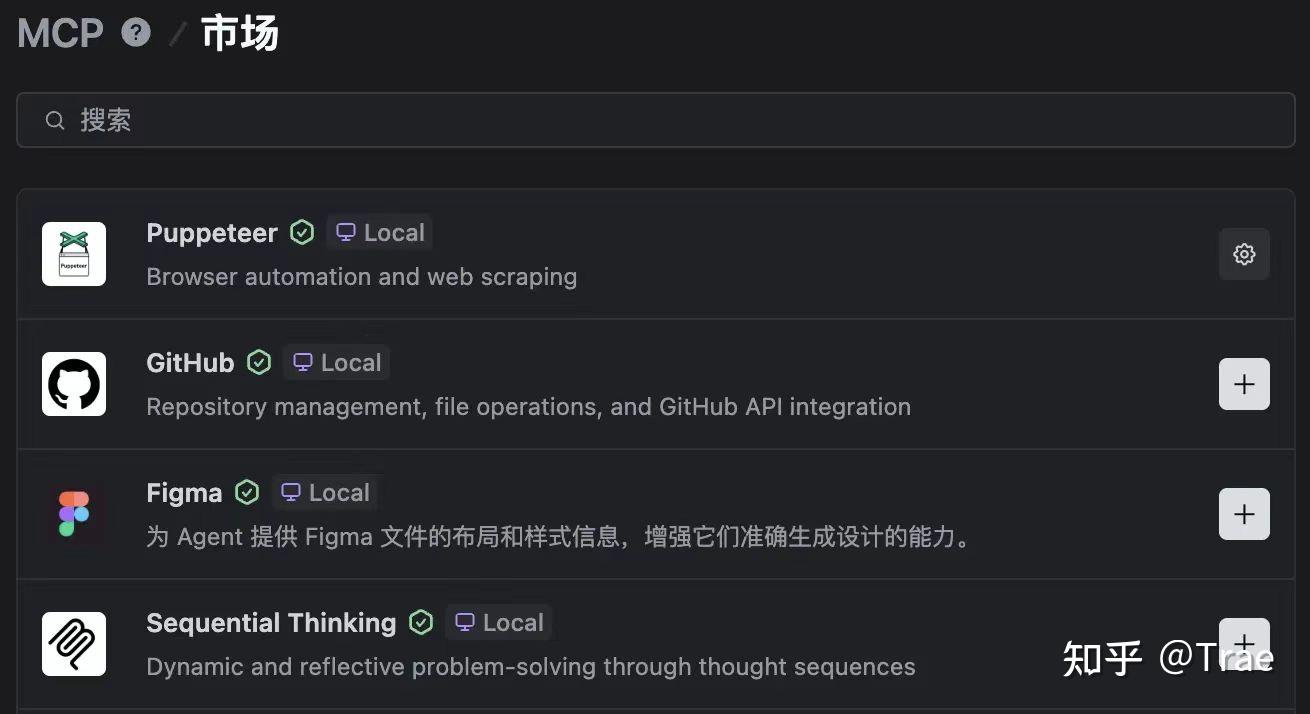The width and height of the screenshot is (1310, 714).
Task: Click the Sequential Thinking paperclip logo
Action: click(x=74, y=644)
